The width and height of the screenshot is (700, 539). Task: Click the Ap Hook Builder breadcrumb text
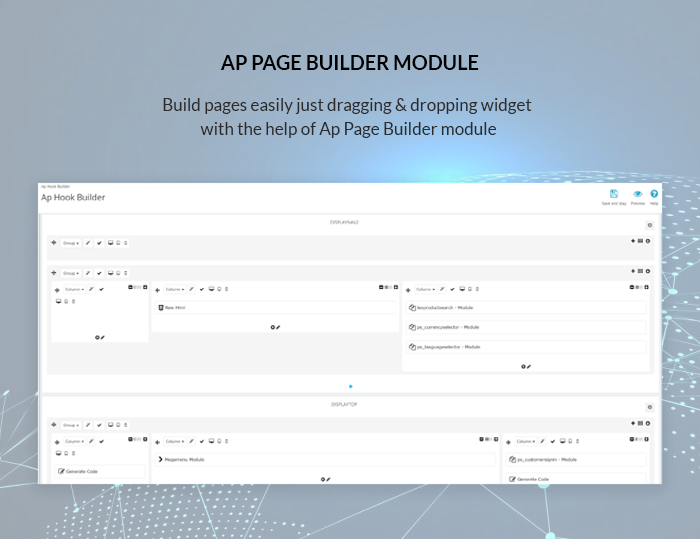(x=55, y=187)
